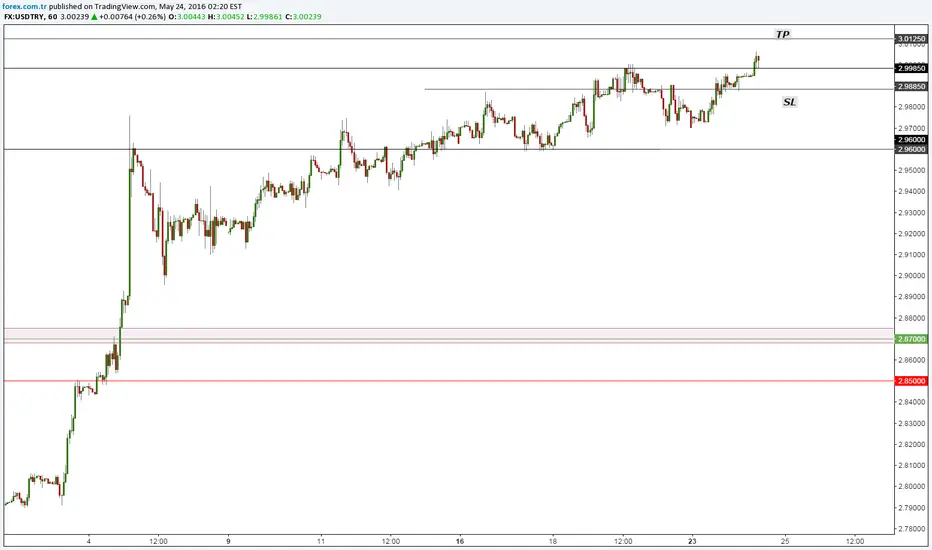Click the 2.98000 price axis label
Screen dimensions: 932x550
(x=911, y=107)
